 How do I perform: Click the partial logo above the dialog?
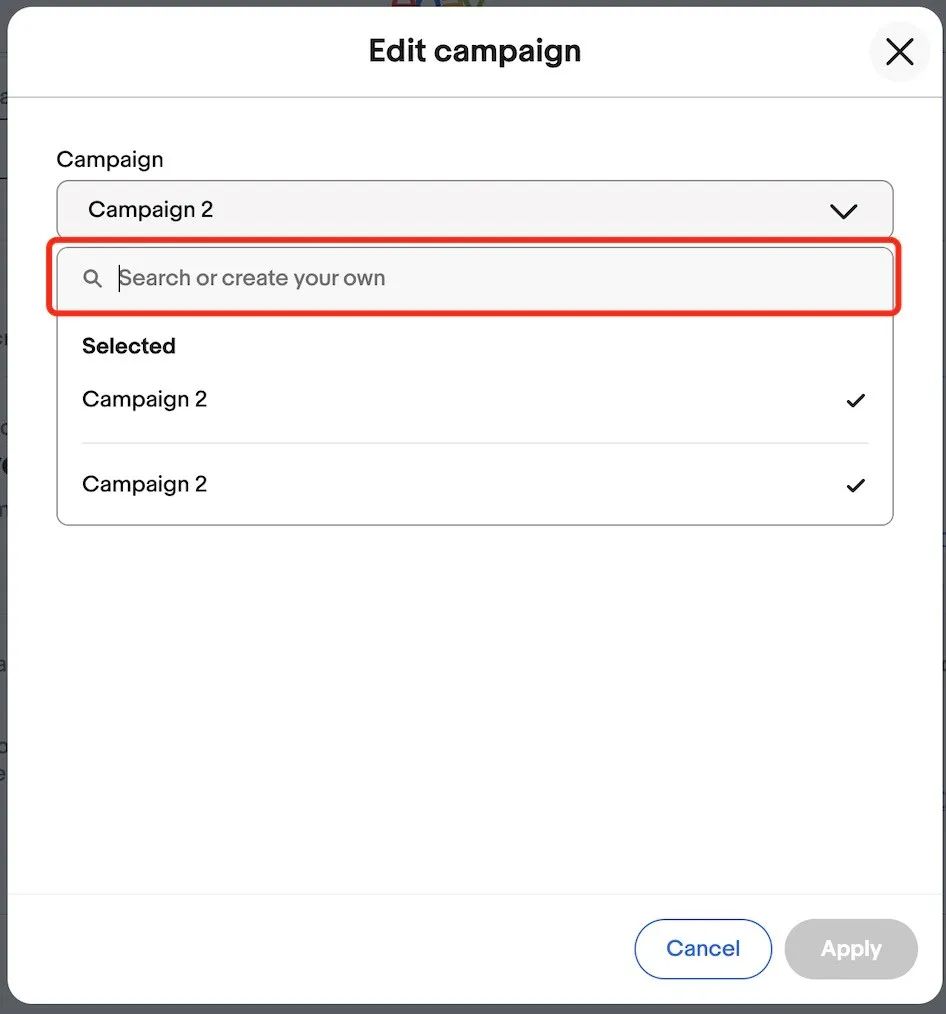pos(438,3)
